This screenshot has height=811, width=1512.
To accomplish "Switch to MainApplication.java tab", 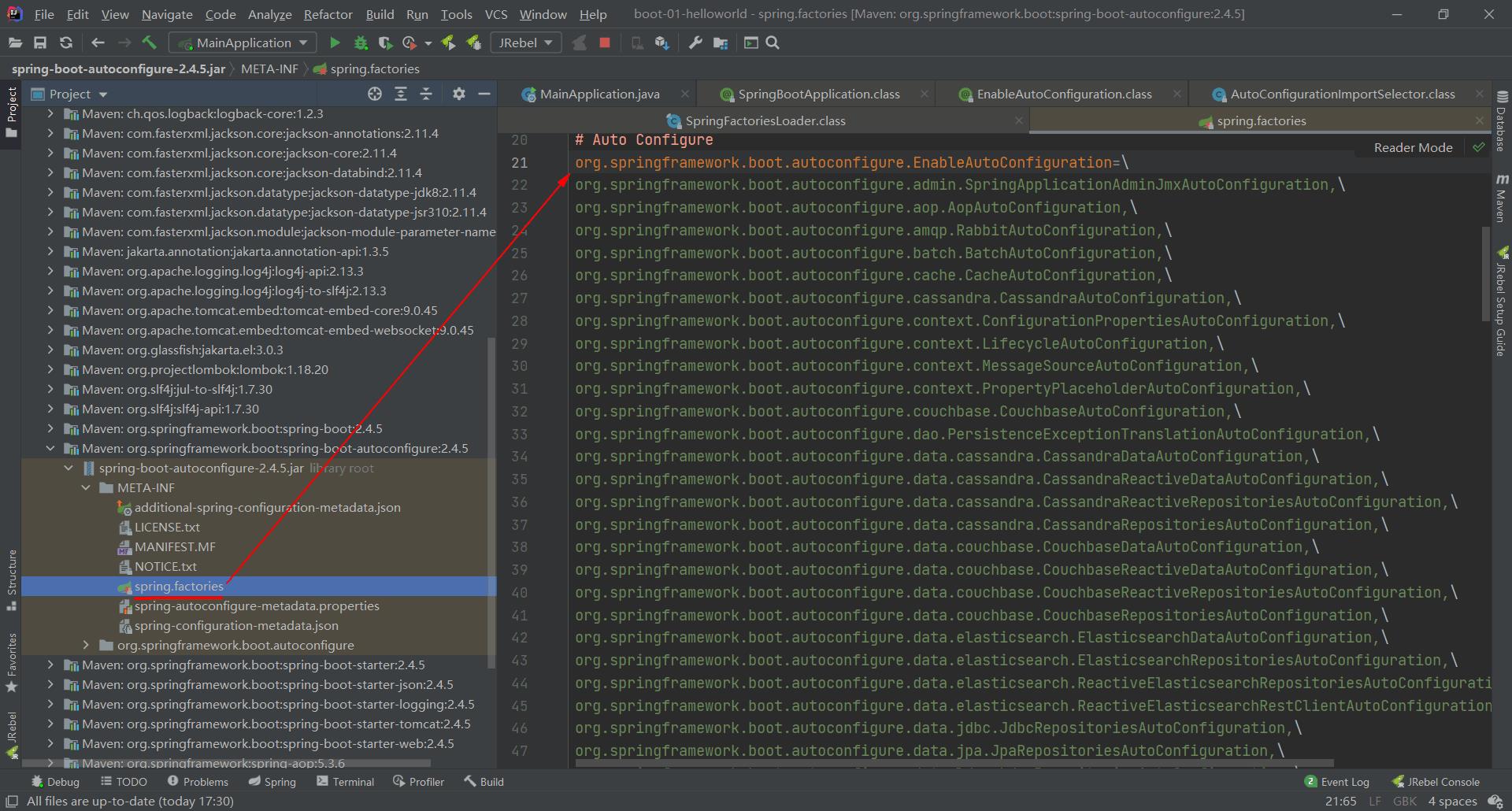I will pyautogui.click(x=599, y=94).
